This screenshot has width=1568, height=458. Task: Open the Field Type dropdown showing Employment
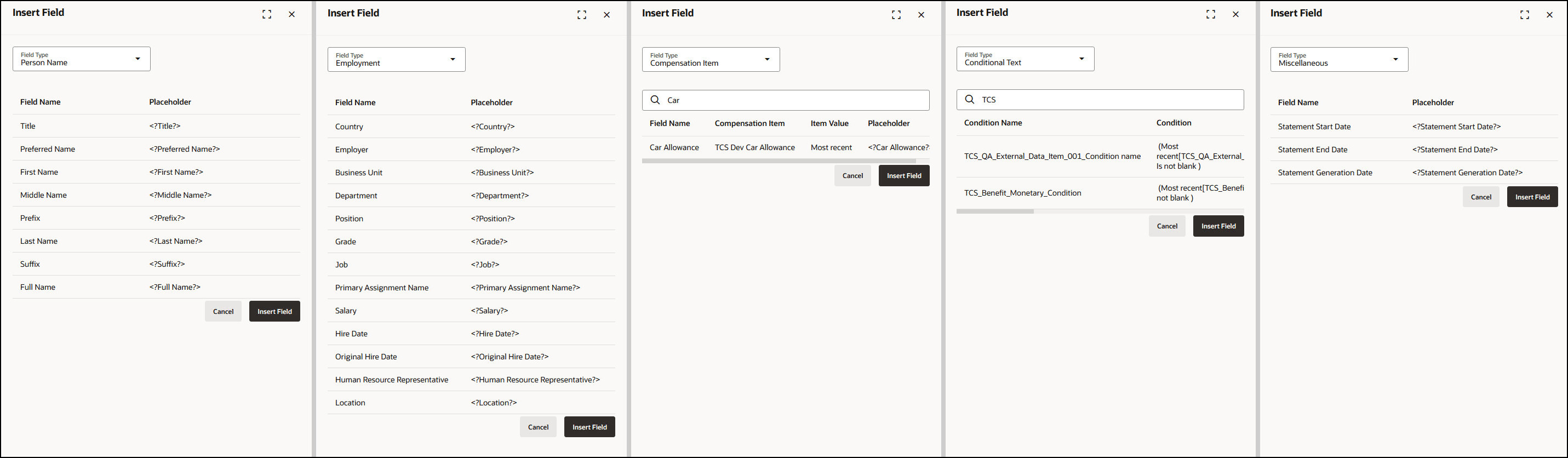pyautogui.click(x=396, y=60)
